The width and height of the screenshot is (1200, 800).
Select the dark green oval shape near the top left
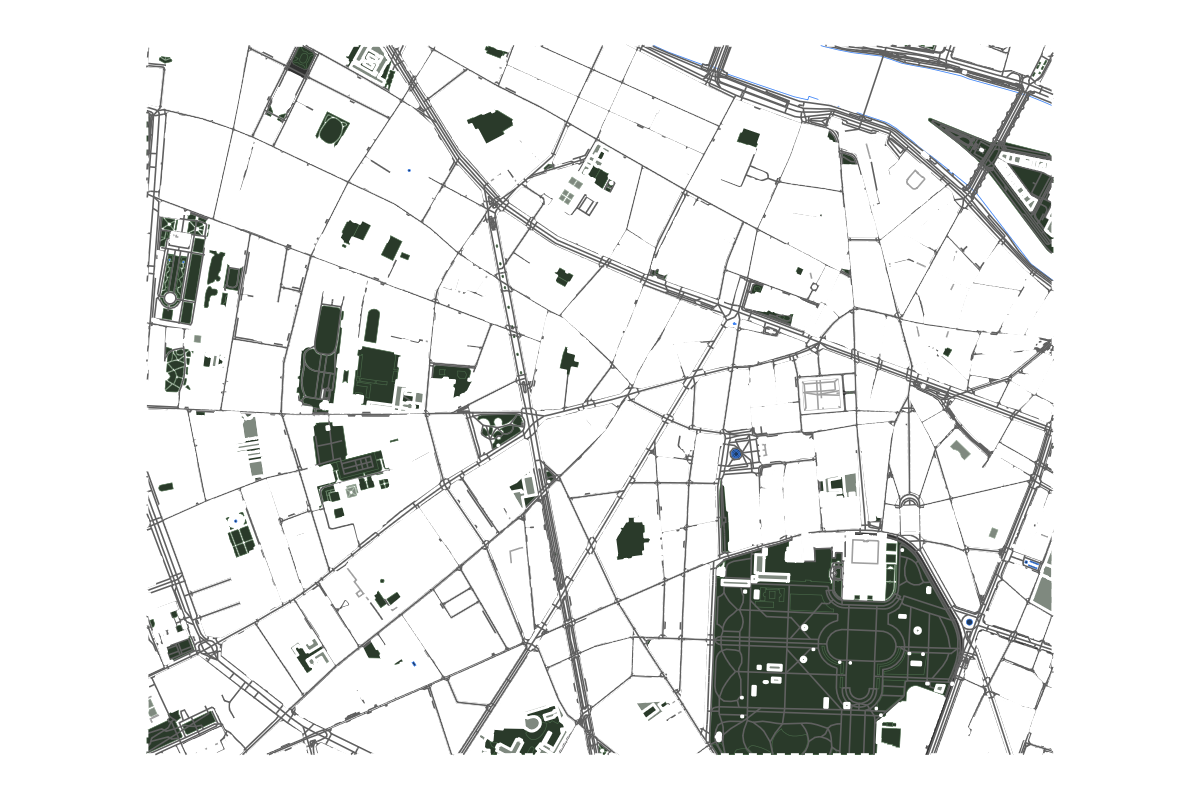point(333,129)
